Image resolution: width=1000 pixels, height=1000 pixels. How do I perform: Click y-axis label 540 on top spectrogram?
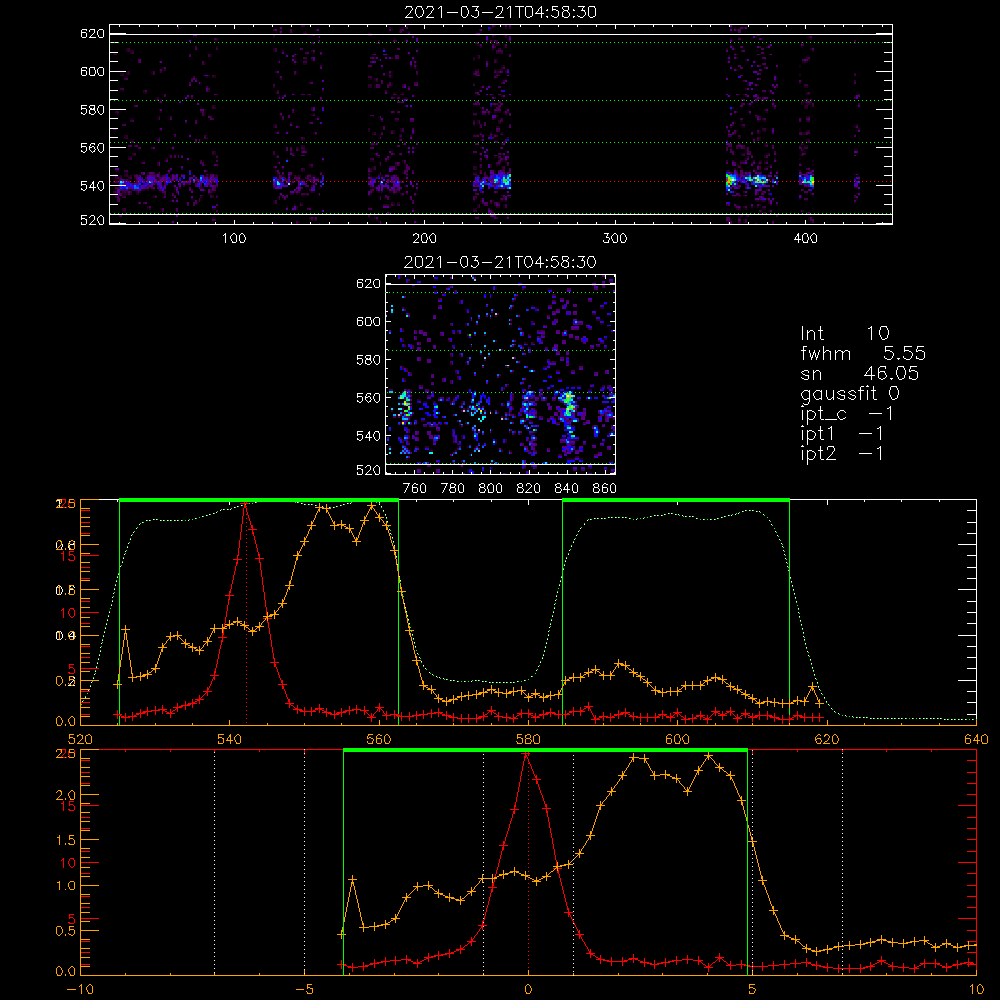92,186
